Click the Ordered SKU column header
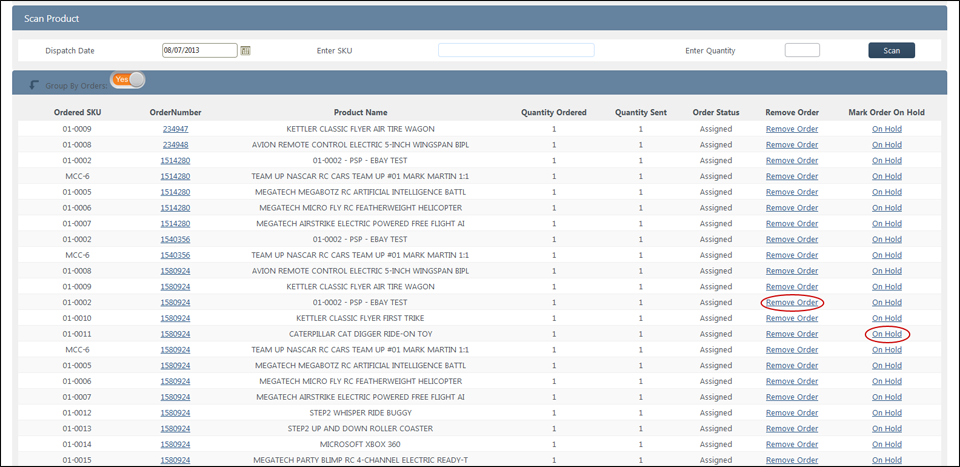Screen dimensions: 960x467 coord(77,113)
